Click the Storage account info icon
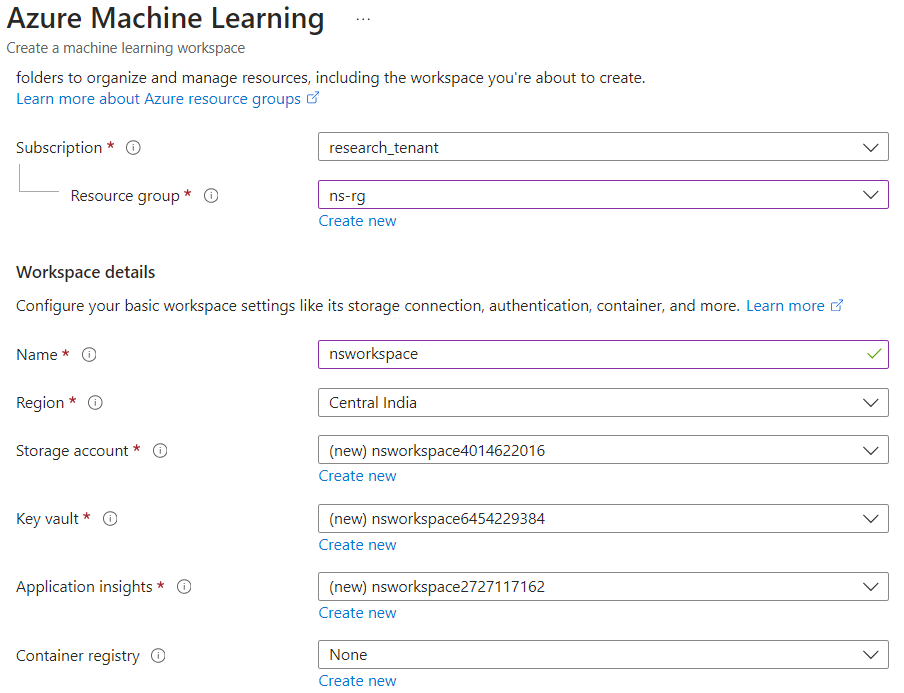Image resolution: width=904 pixels, height=693 pixels. click(x=160, y=451)
